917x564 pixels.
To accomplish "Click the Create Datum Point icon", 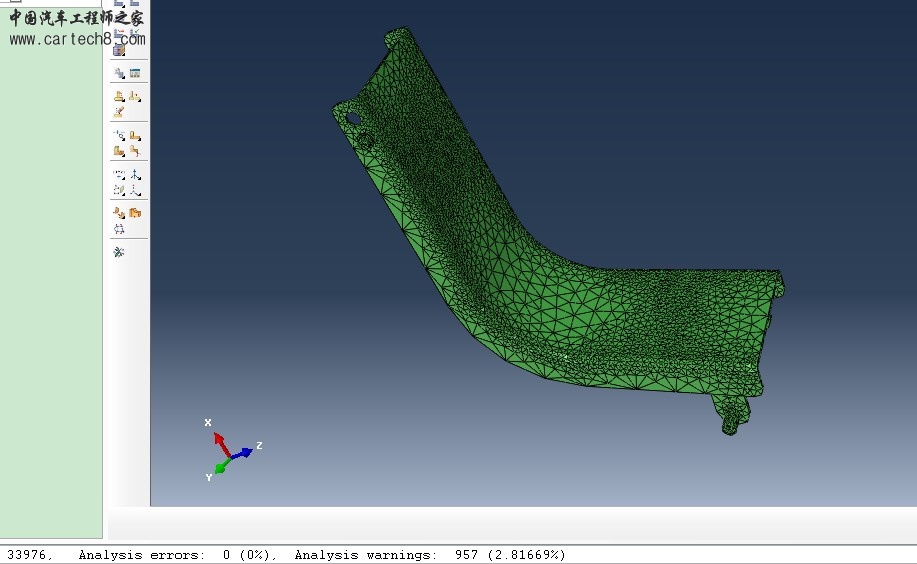I will pyautogui.click(x=120, y=174).
